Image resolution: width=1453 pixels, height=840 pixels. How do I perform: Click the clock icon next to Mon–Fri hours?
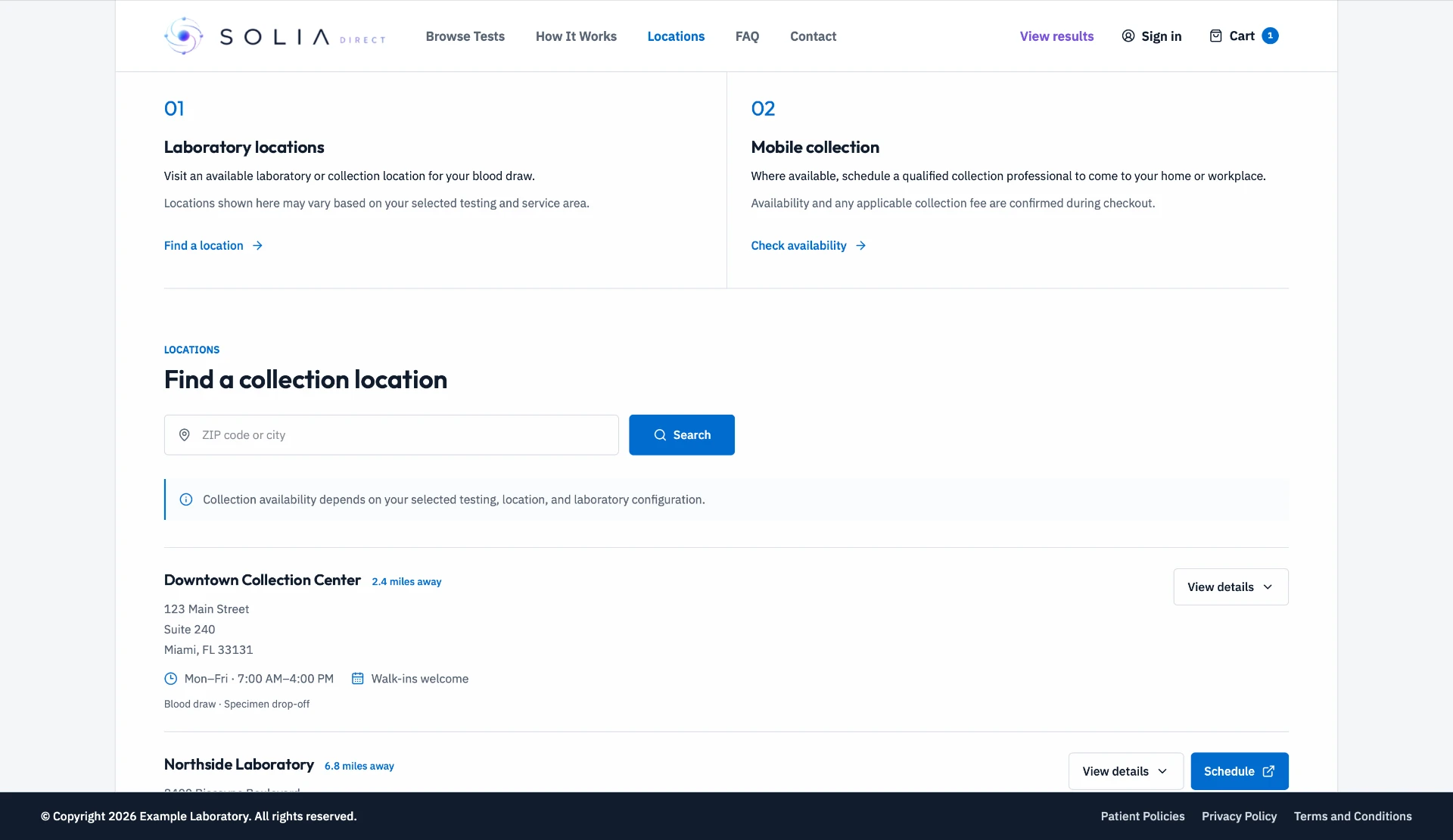tap(171, 679)
